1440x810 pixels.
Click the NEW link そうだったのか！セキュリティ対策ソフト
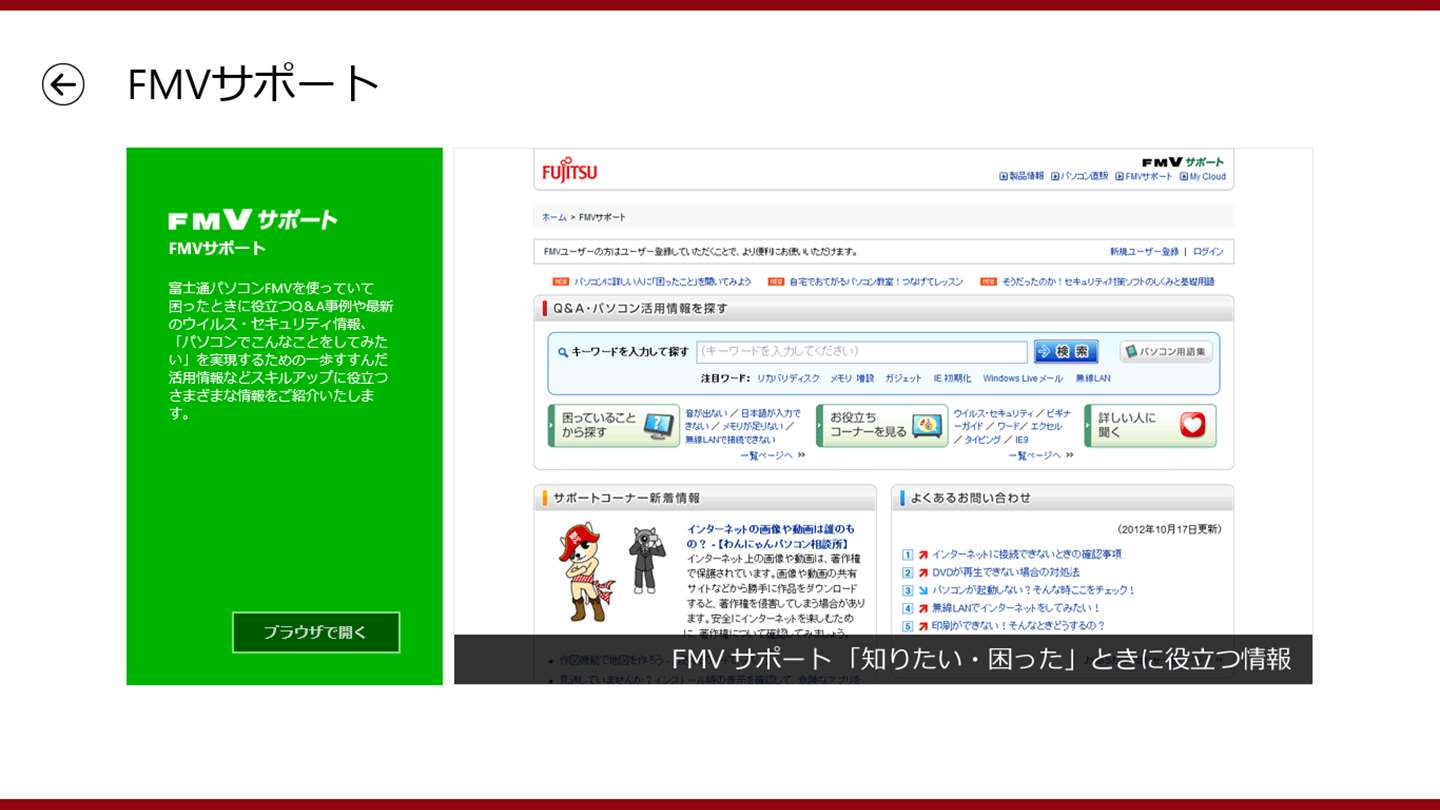1108,282
